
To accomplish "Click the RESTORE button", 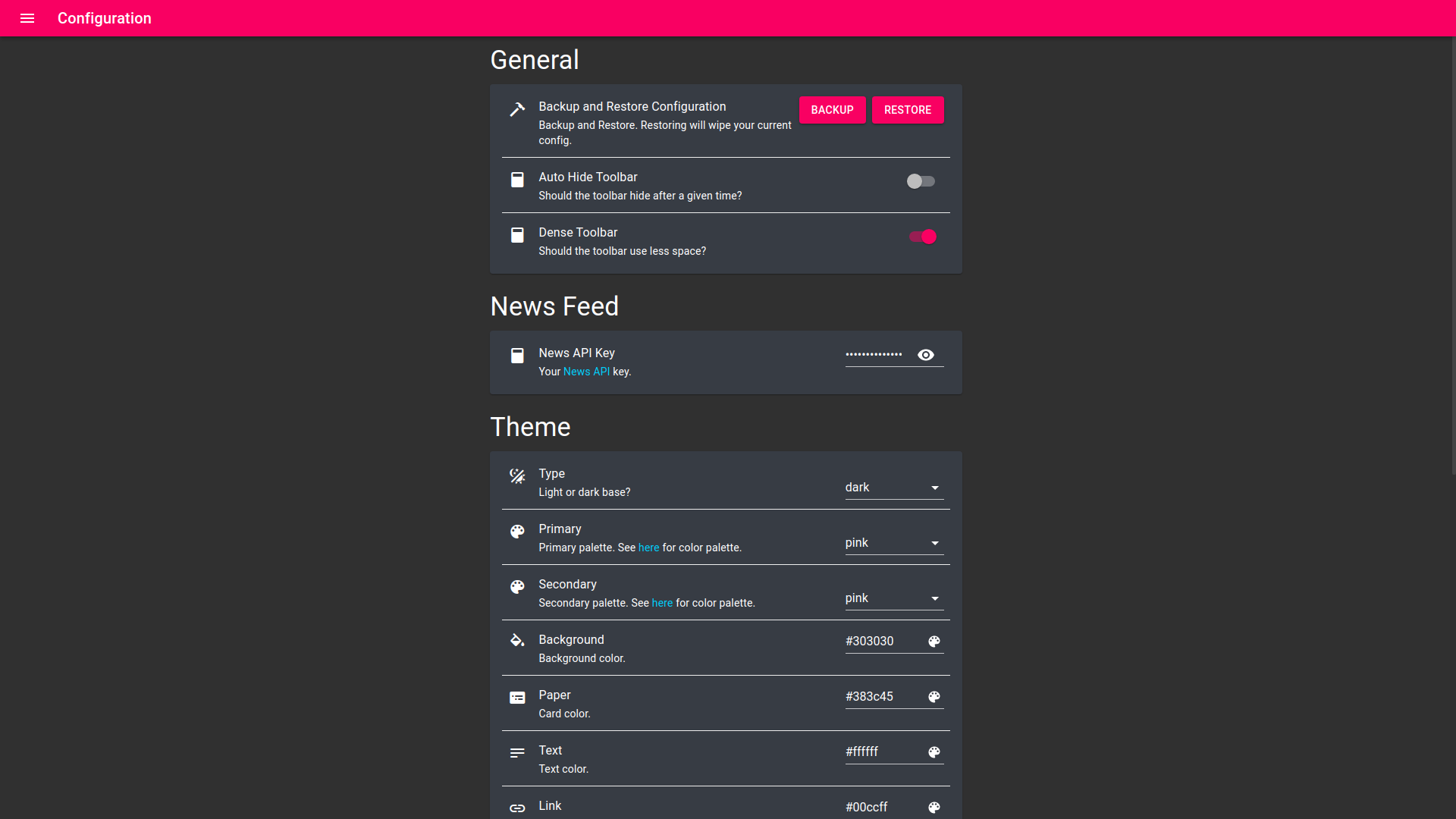I will pyautogui.click(x=908, y=110).
